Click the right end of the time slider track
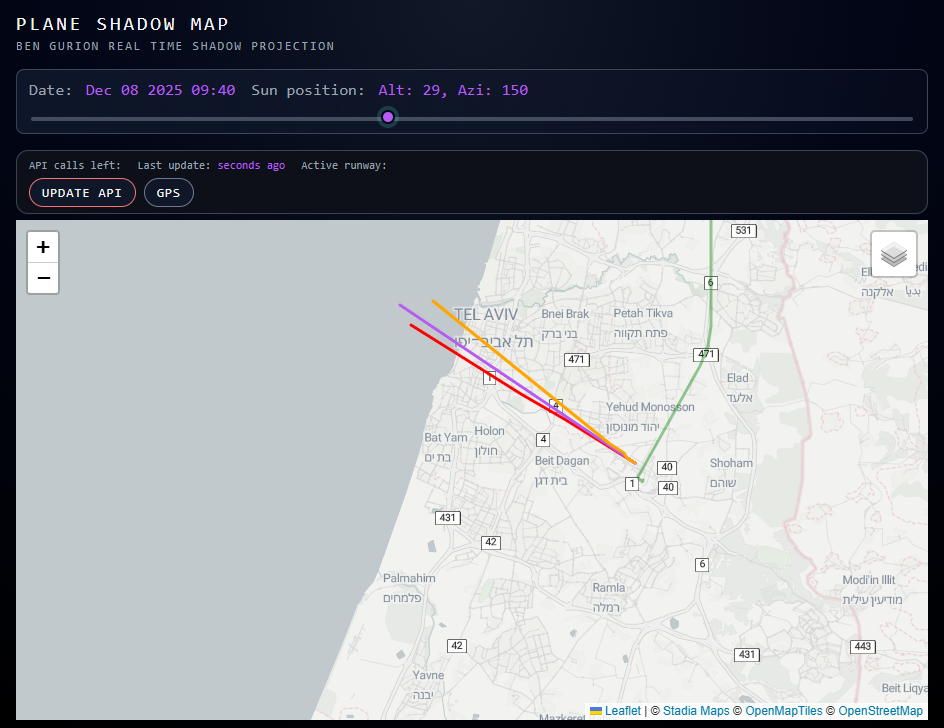 pyautogui.click(x=910, y=119)
